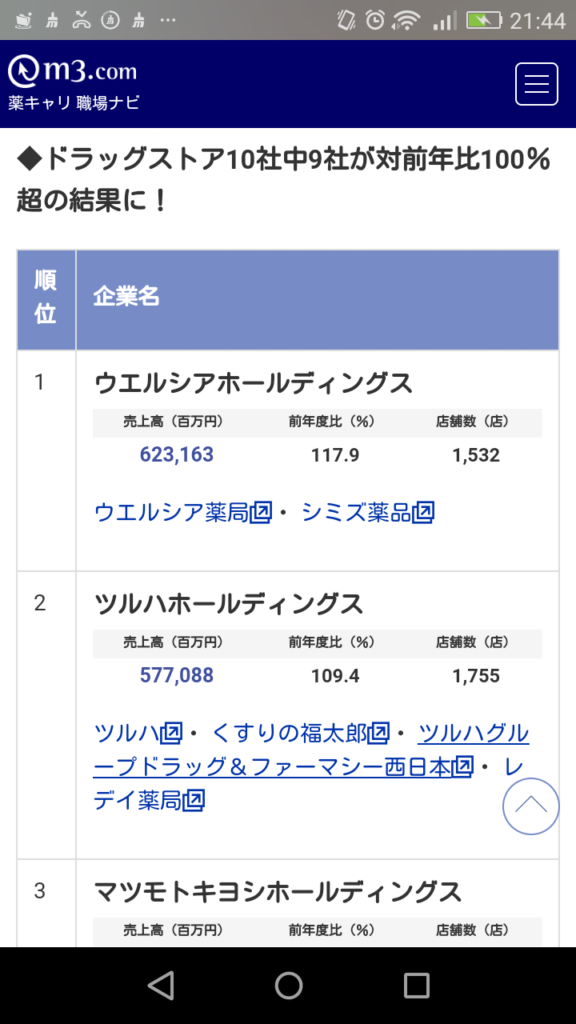The height and width of the screenshot is (1024, 576).
Task: Tap the alarm clock status icon
Action: 375,20
